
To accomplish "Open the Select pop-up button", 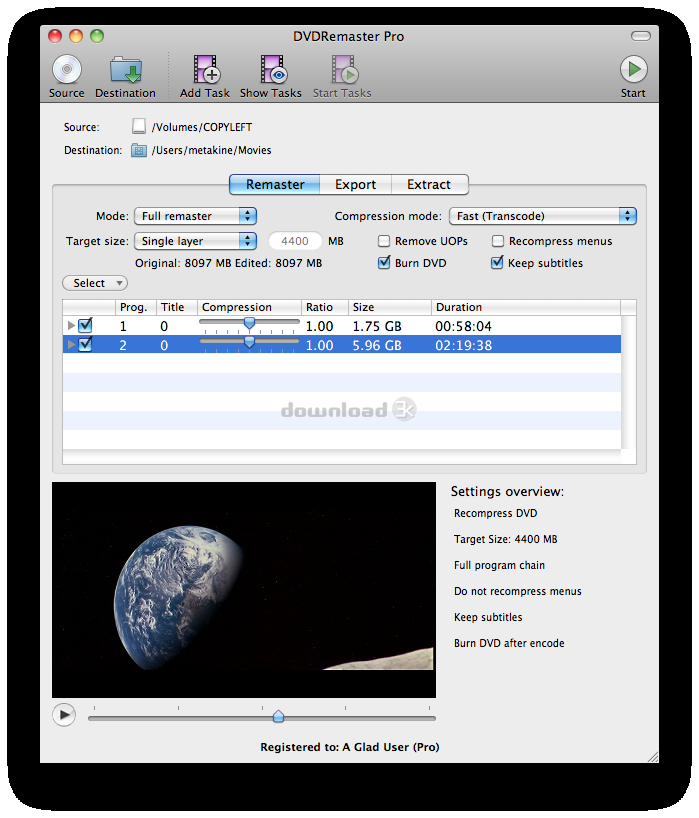I will pos(95,283).
